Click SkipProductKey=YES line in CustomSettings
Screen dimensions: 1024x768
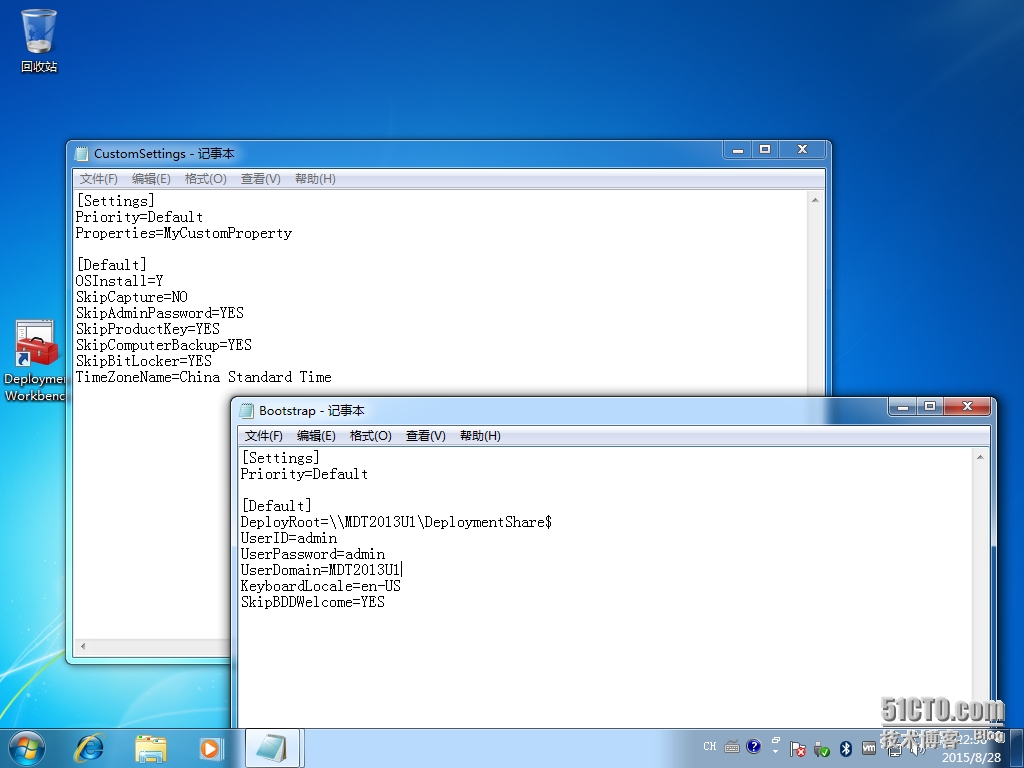[x=148, y=329]
